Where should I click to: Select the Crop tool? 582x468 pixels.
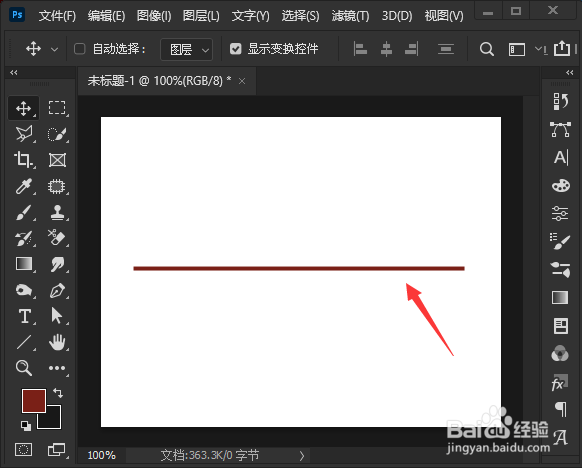pos(23,160)
